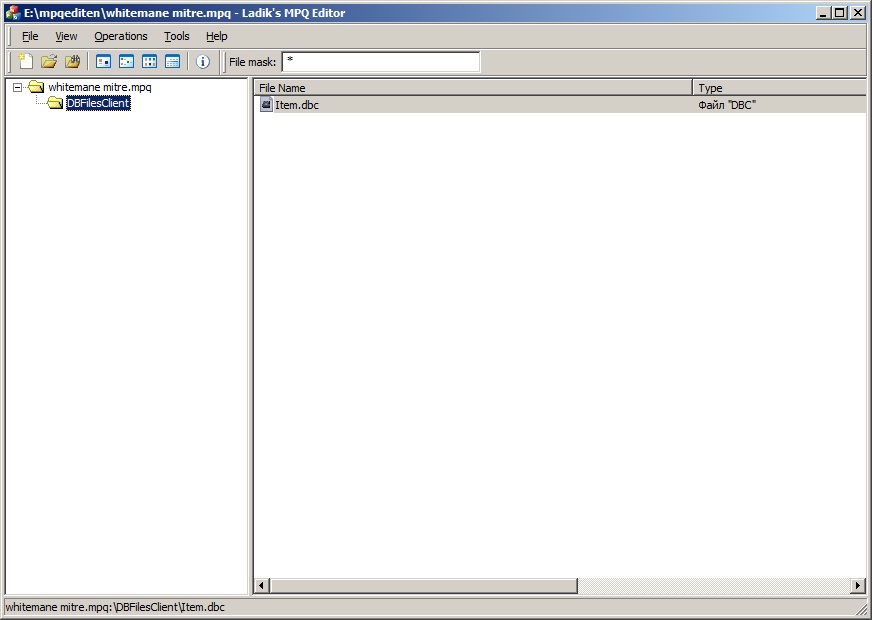Click the horizontal scrollbar right arrow

[x=858, y=586]
